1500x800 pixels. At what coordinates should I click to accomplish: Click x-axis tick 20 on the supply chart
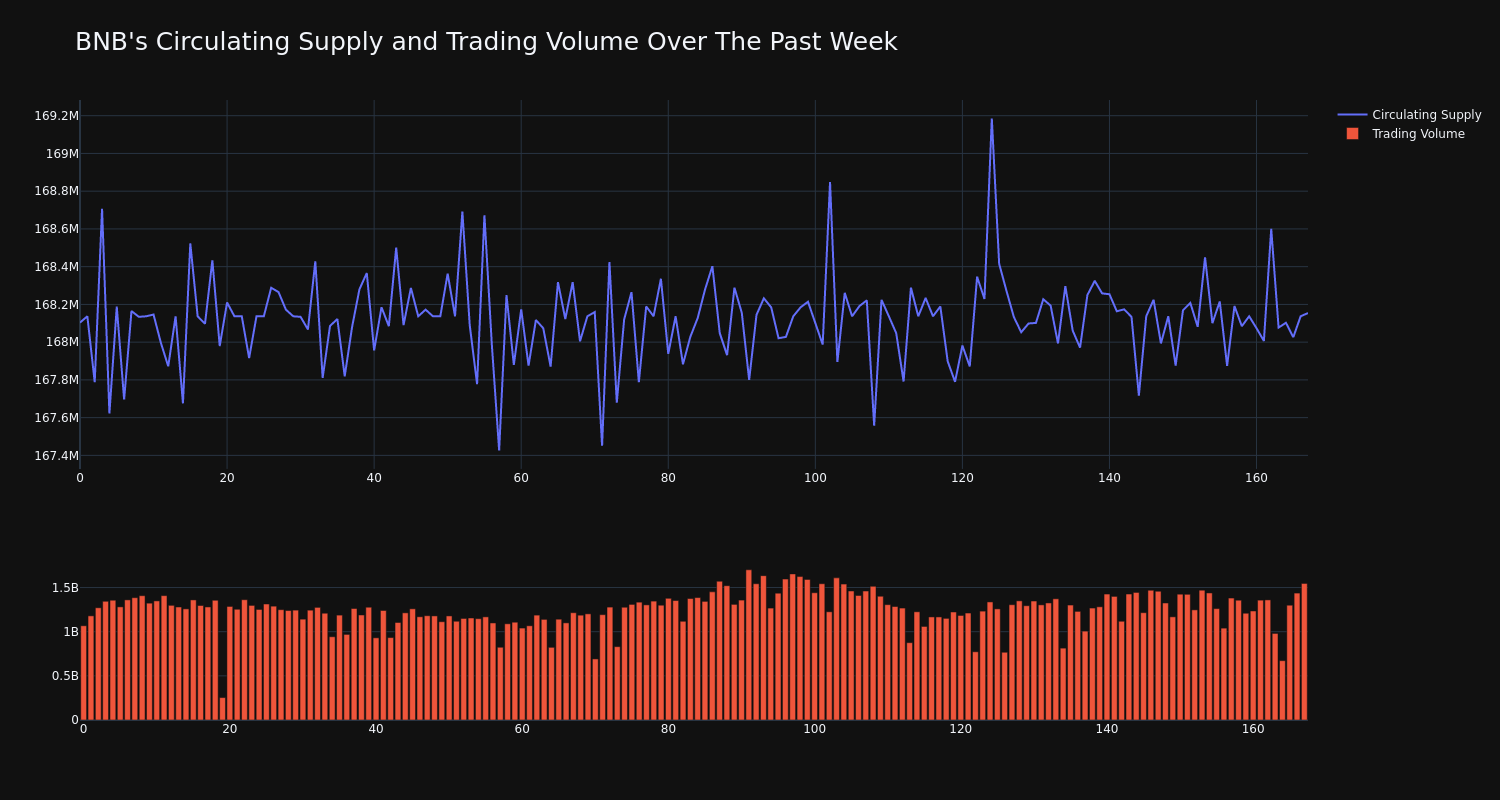pos(227,478)
